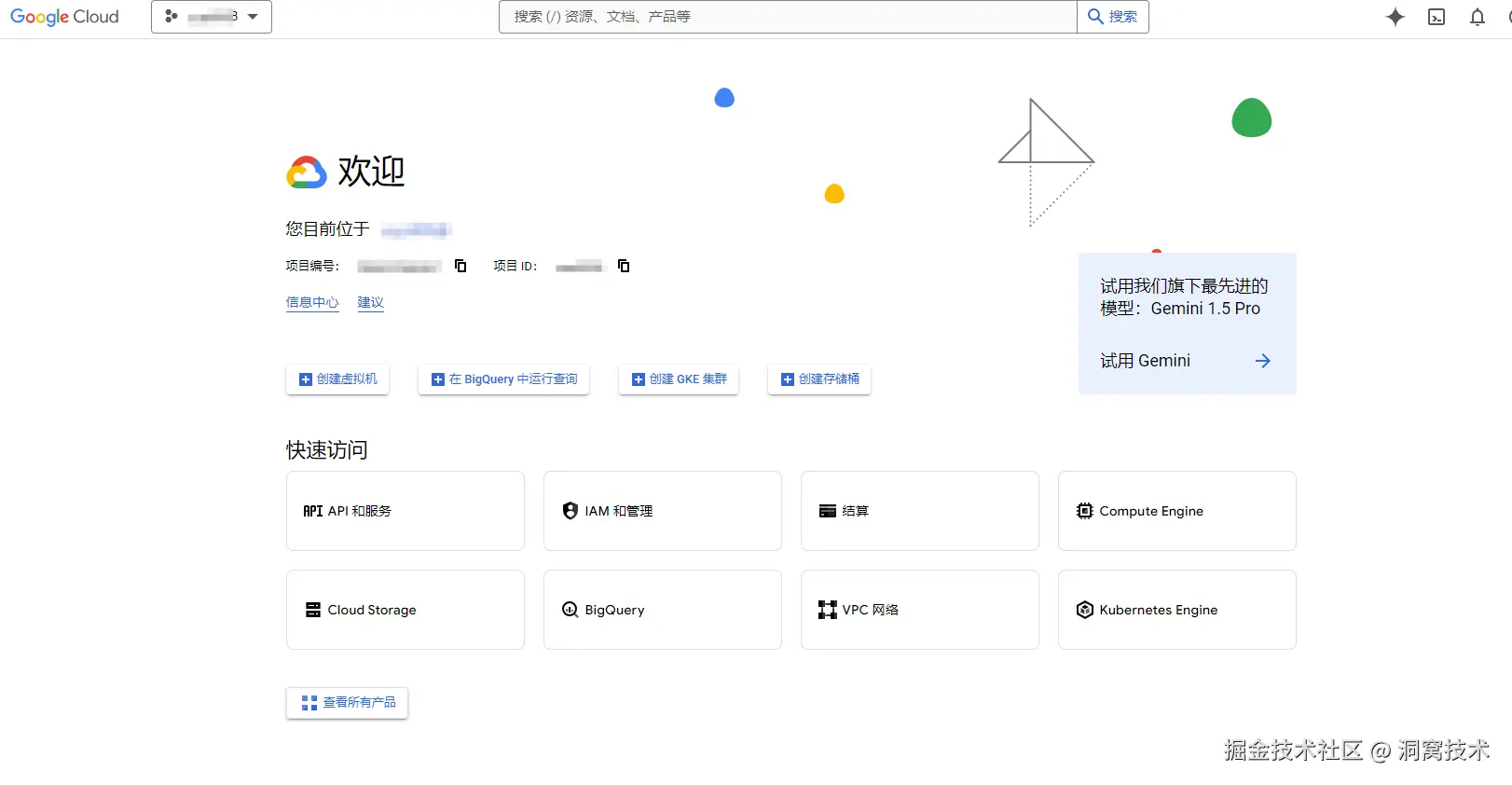Select the Cloud Storage card label

coord(372,610)
